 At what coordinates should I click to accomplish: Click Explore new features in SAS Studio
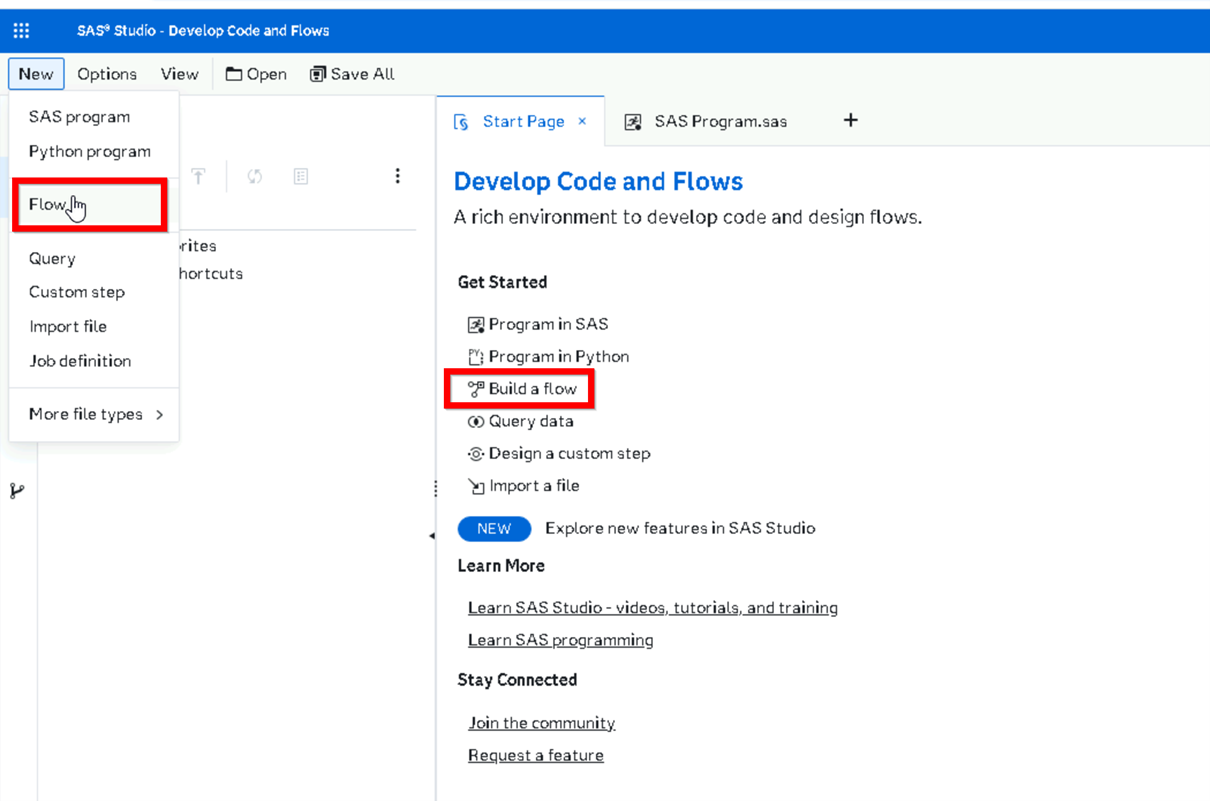coord(680,528)
